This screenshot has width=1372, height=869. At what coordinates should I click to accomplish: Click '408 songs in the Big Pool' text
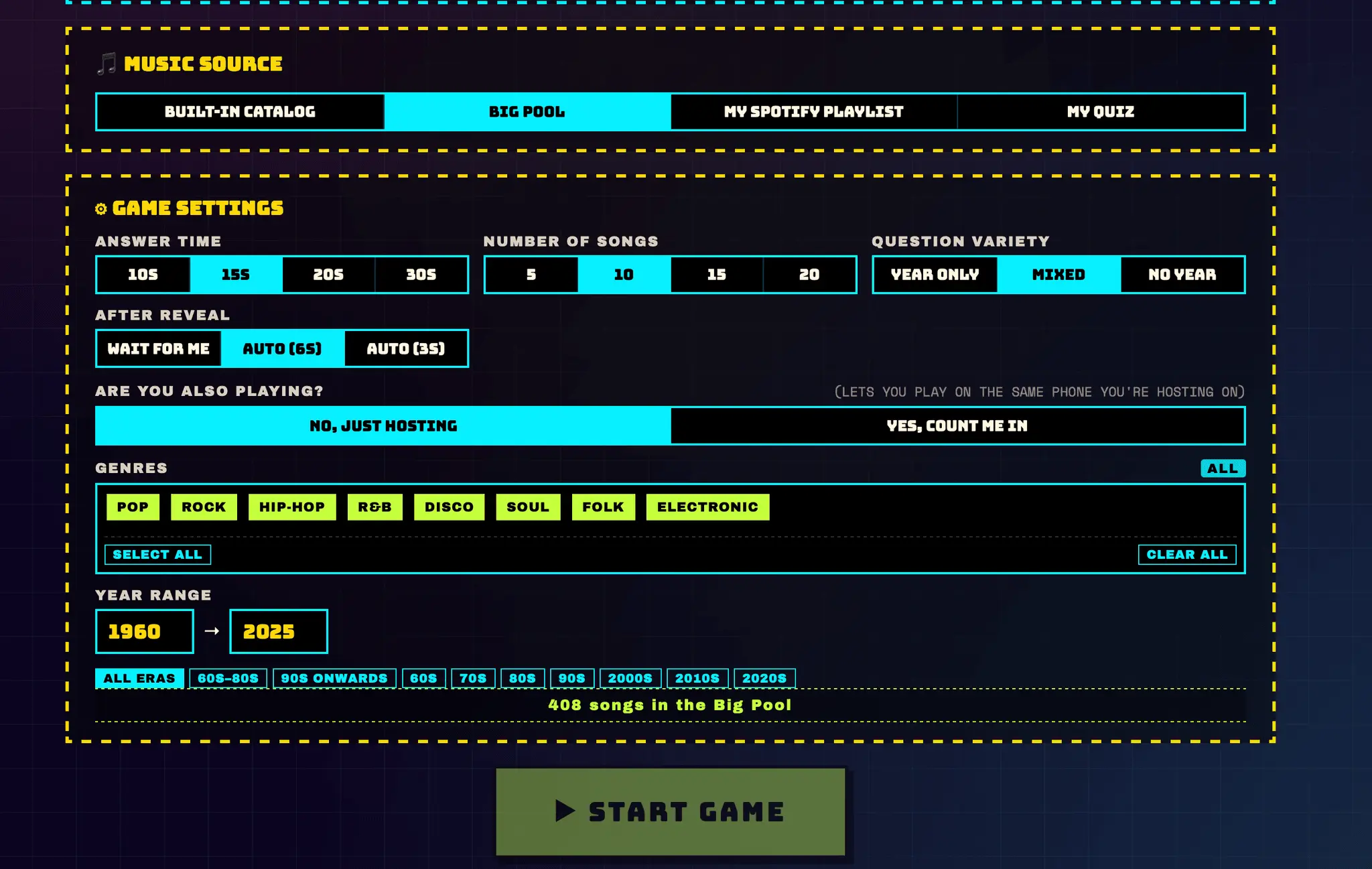pos(670,705)
